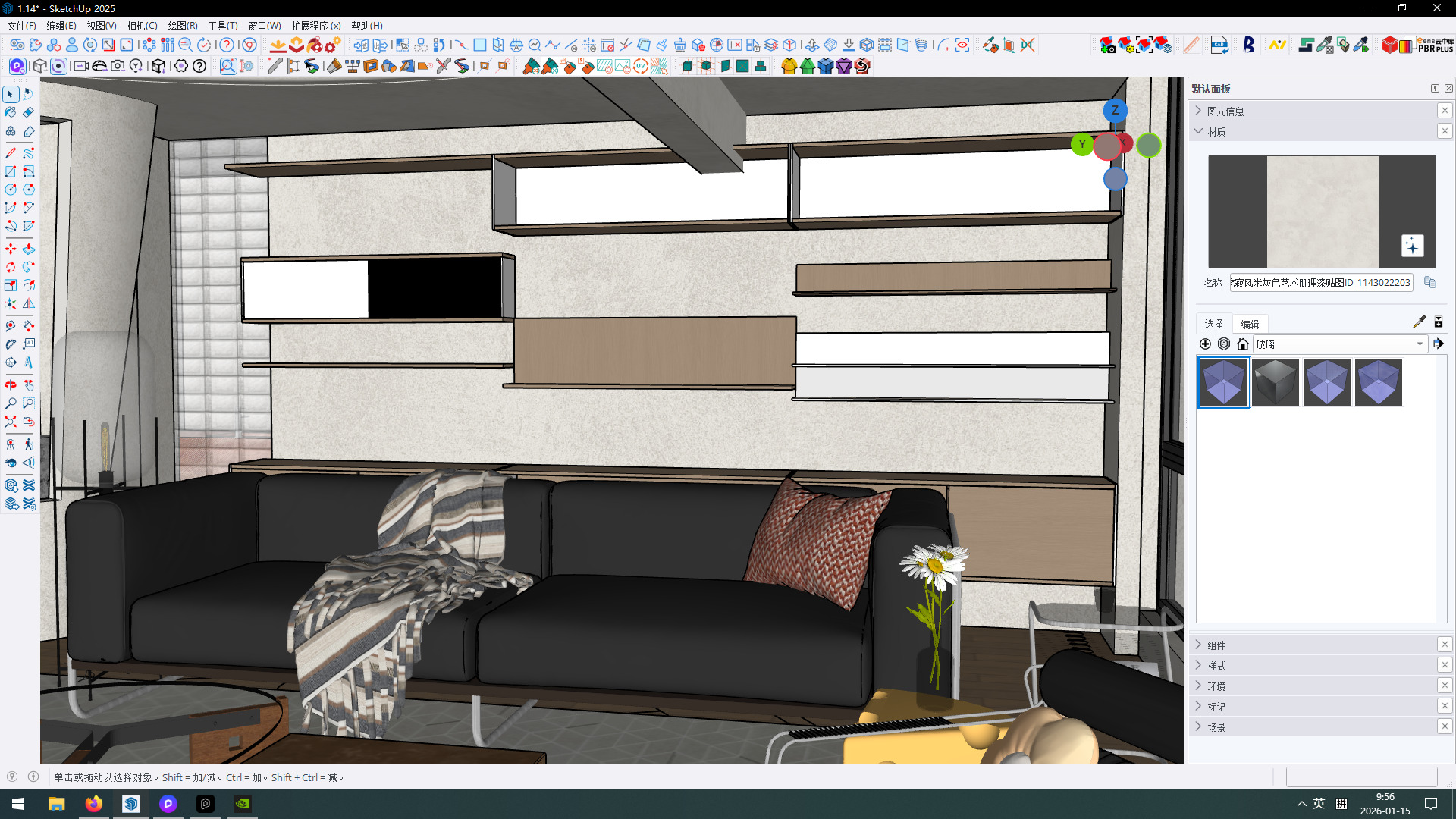Select the Rotate tool

(x=11, y=267)
